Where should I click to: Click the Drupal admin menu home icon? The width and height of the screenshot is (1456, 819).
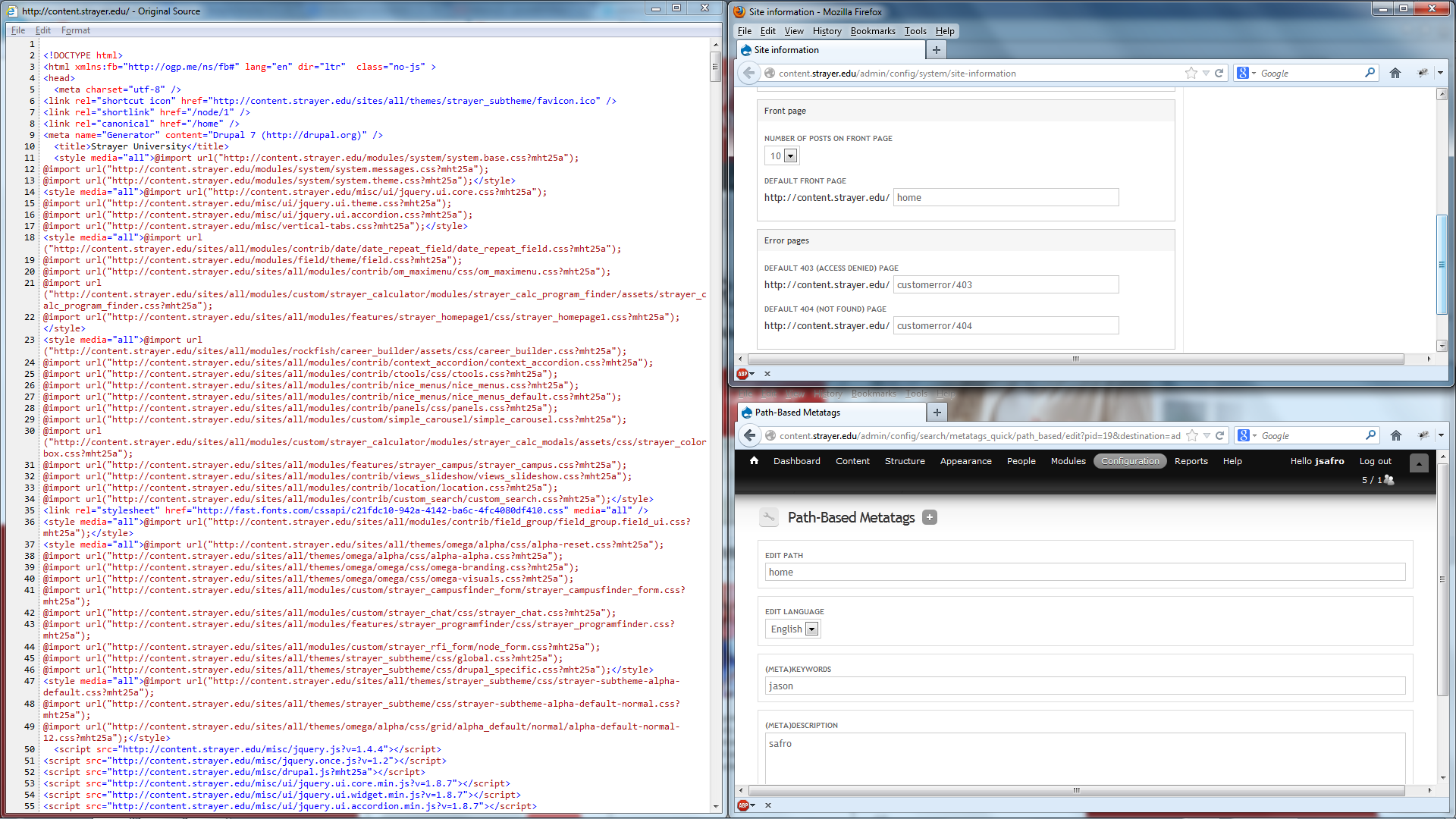point(754,460)
